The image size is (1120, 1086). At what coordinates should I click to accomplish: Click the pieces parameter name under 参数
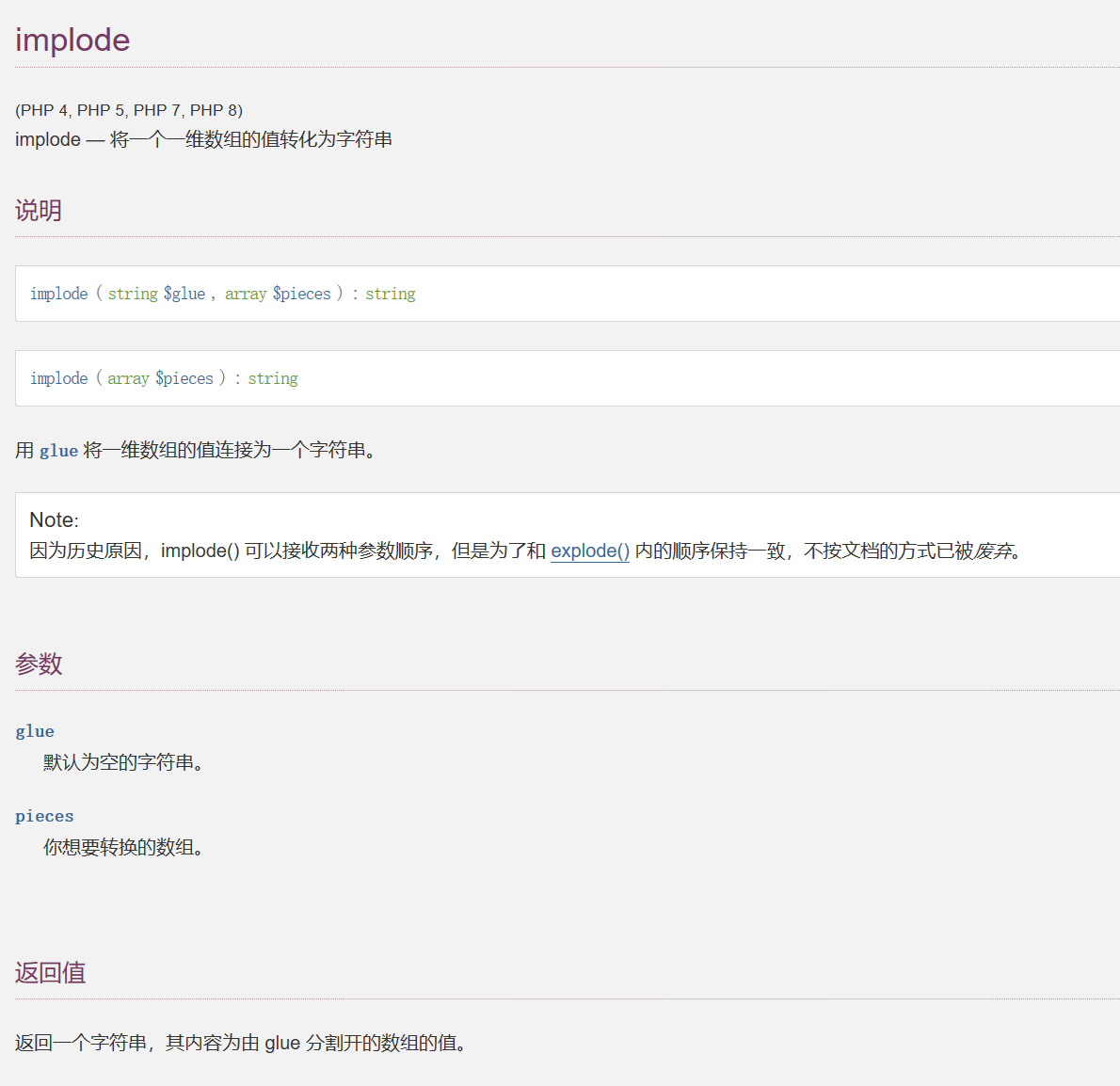44,816
